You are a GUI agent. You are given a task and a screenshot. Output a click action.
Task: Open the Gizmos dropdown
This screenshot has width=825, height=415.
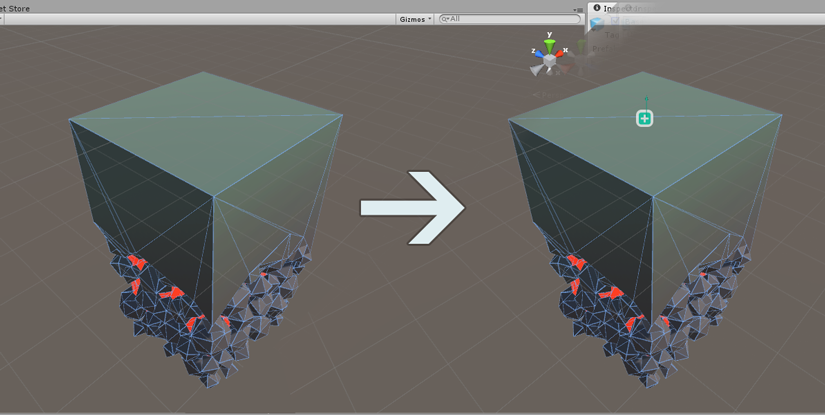[415, 19]
